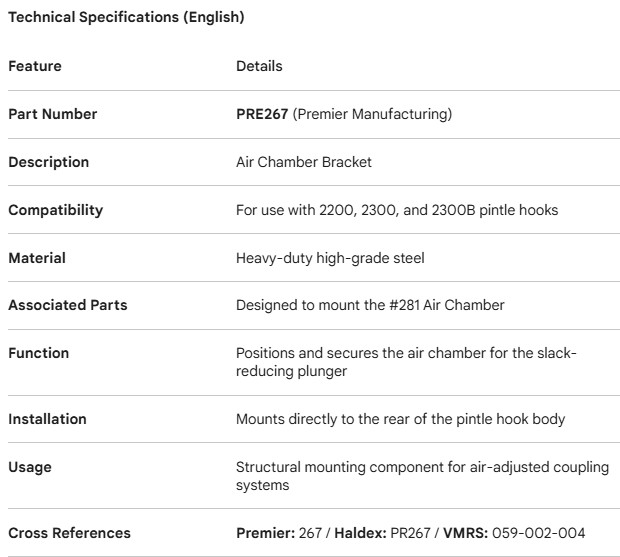Viewport: 620px width, 557px height.
Task: Click the Cross References row label
Action: click(69, 533)
